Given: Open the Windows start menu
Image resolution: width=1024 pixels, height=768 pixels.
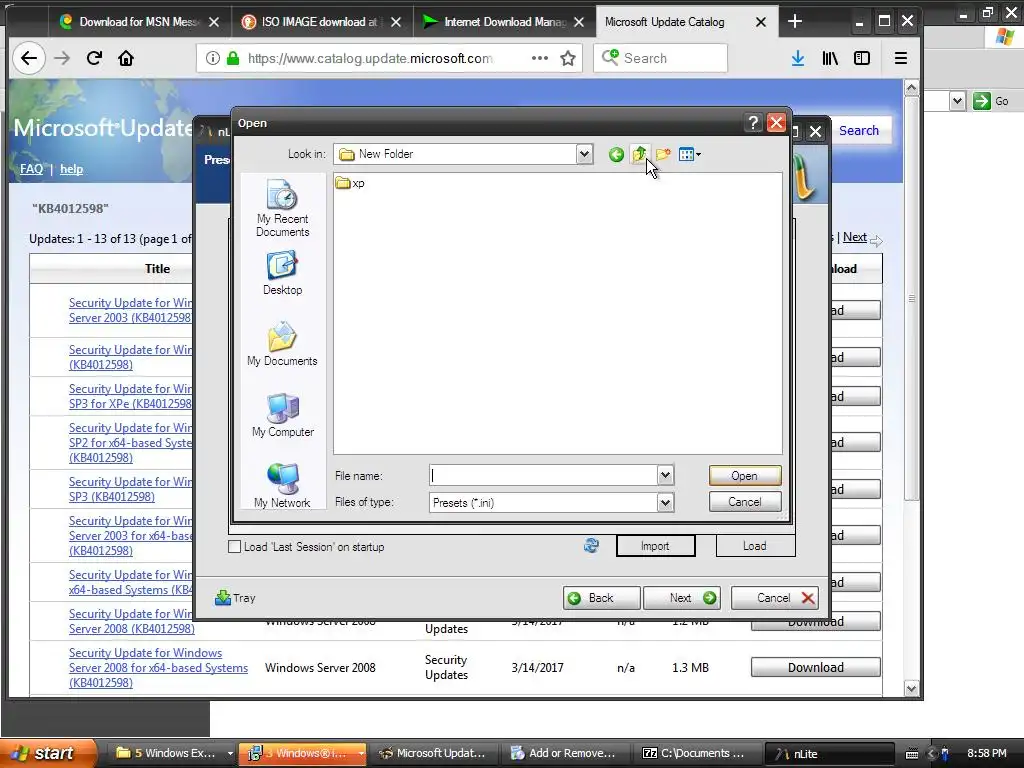Looking at the screenshot, I should point(47,753).
